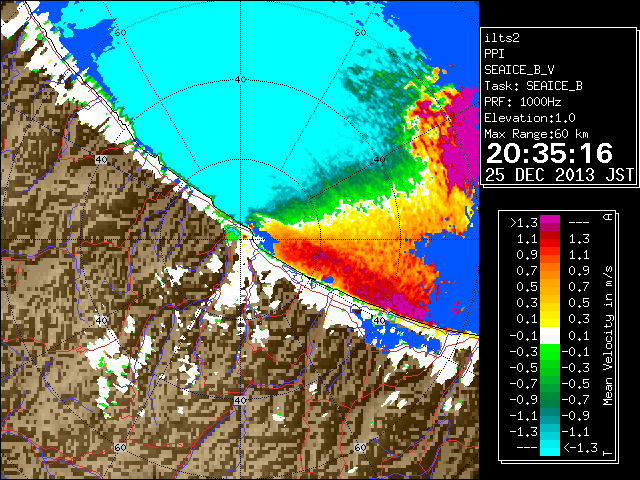Click "0.5" in the legend's left column
The width and height of the screenshot is (640, 480).
point(527,287)
